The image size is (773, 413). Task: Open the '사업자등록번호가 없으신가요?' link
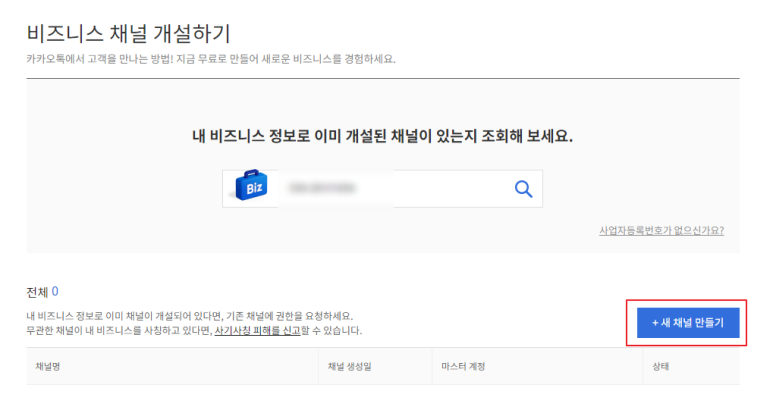click(x=661, y=230)
